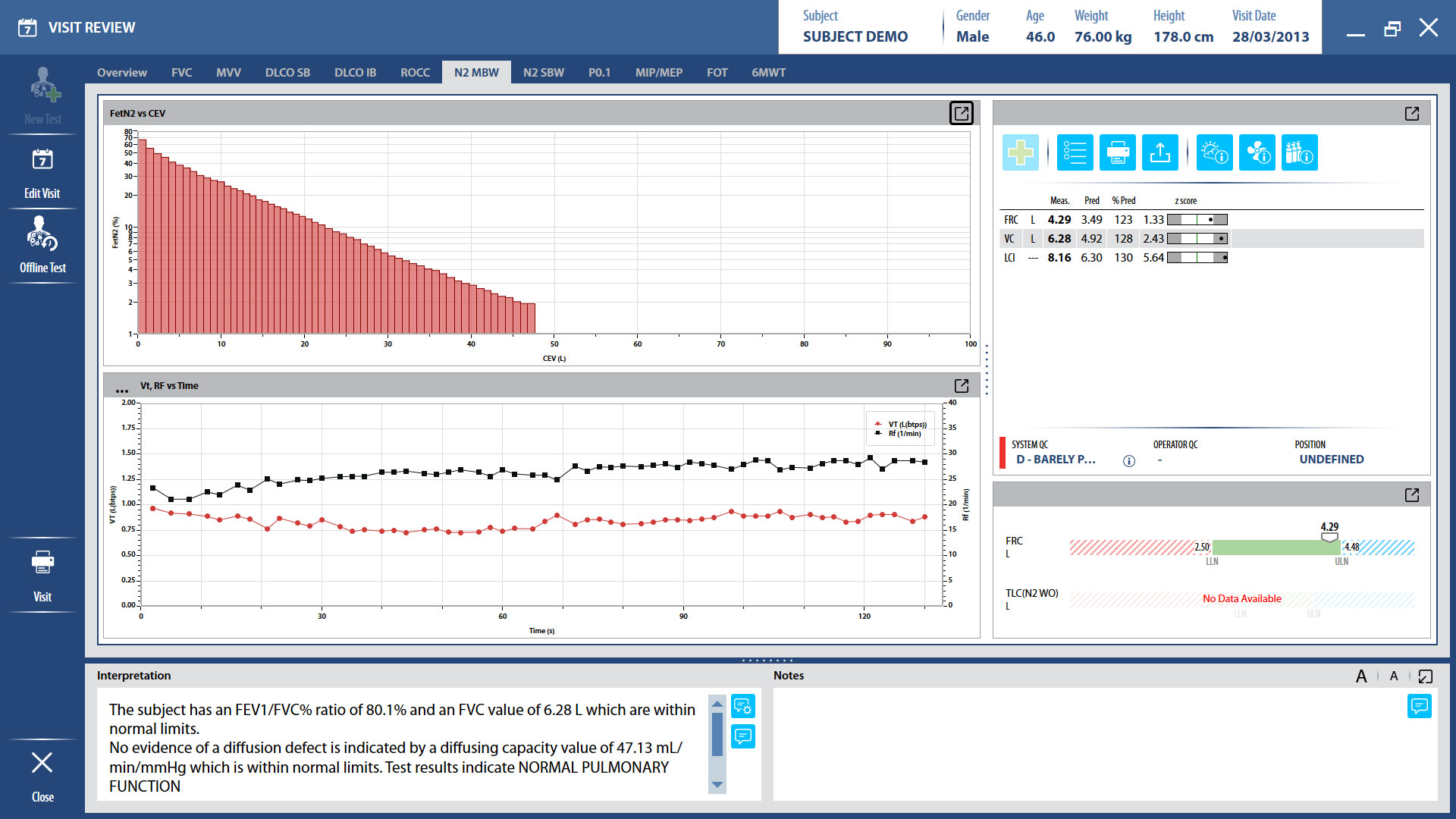Click the export upload icon in results panel
This screenshot has width=1456, height=819.
click(1159, 152)
